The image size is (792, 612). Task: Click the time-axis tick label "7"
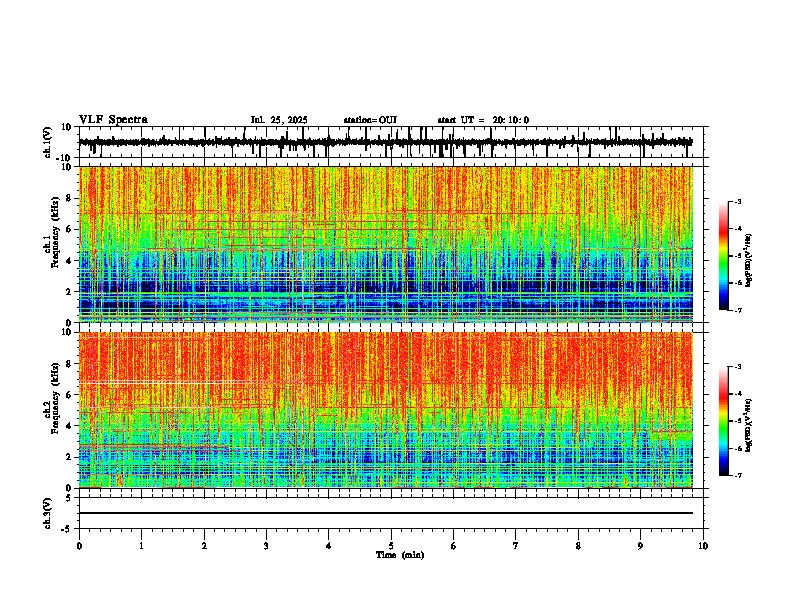516,546
